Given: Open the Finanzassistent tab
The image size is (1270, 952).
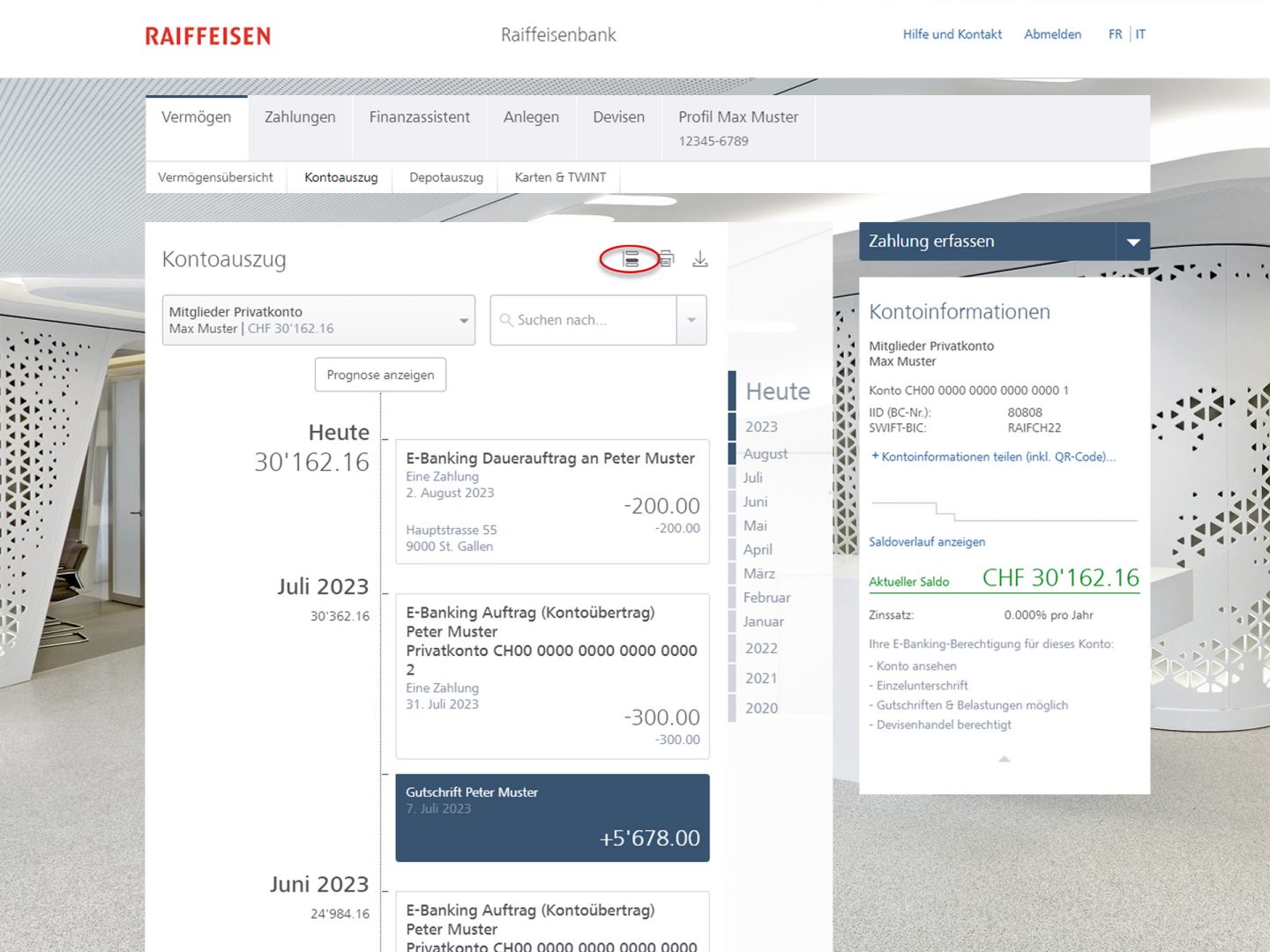Looking at the screenshot, I should coord(419,117).
